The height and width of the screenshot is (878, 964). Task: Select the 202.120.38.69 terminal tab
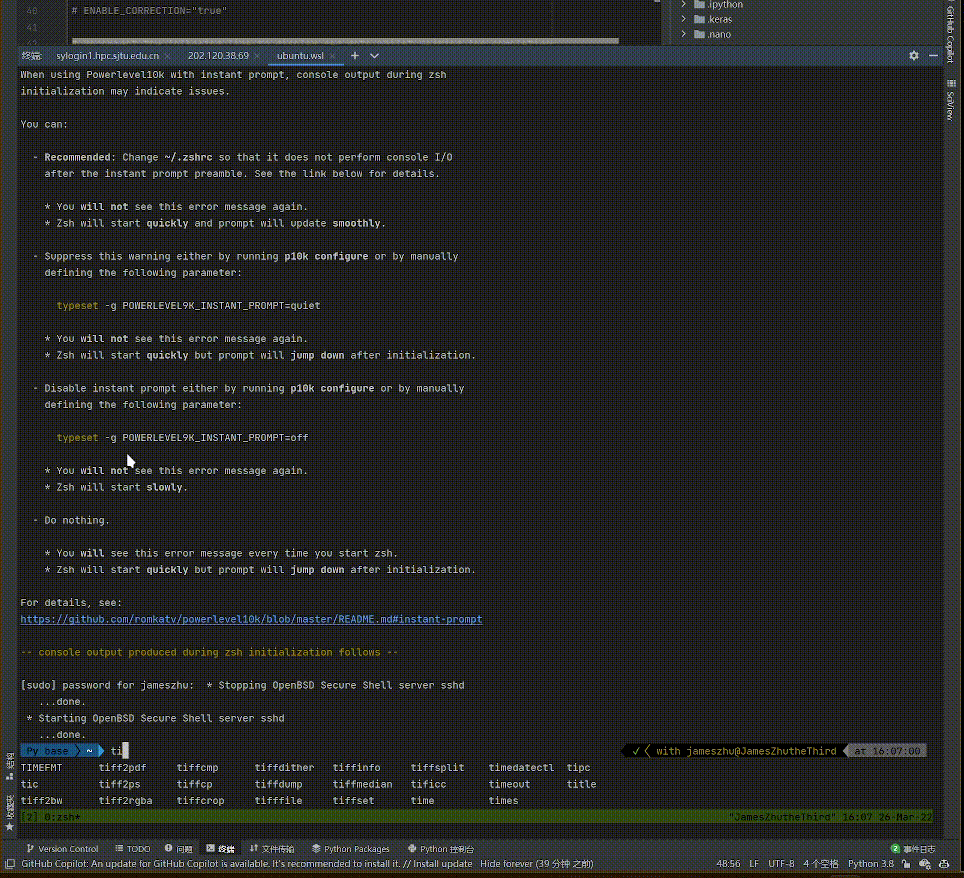point(220,56)
